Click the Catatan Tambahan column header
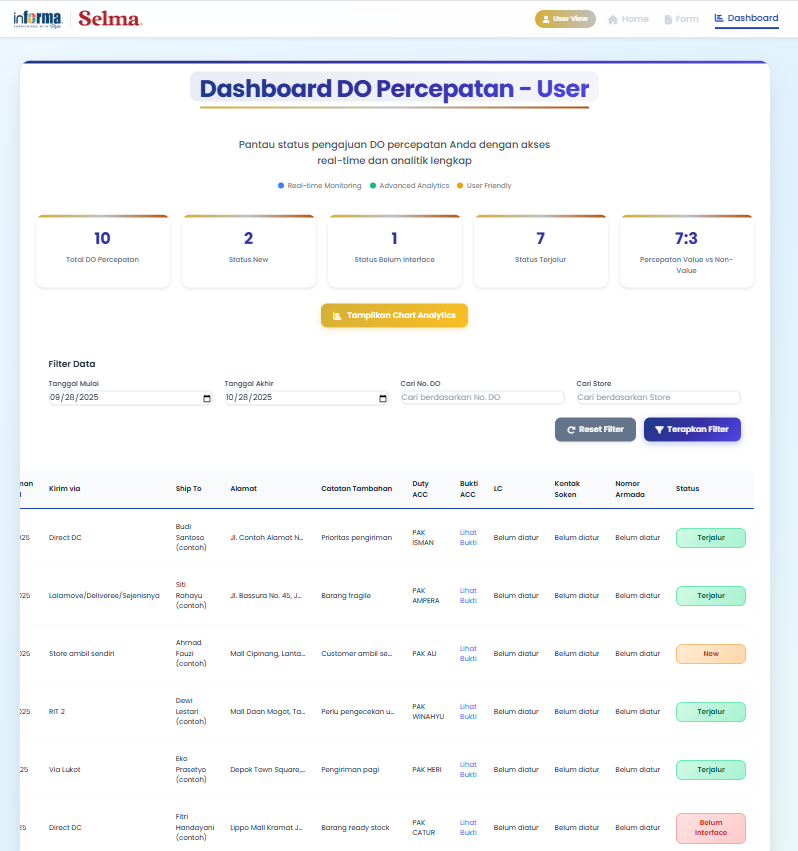This screenshot has width=798, height=851. tap(357, 488)
